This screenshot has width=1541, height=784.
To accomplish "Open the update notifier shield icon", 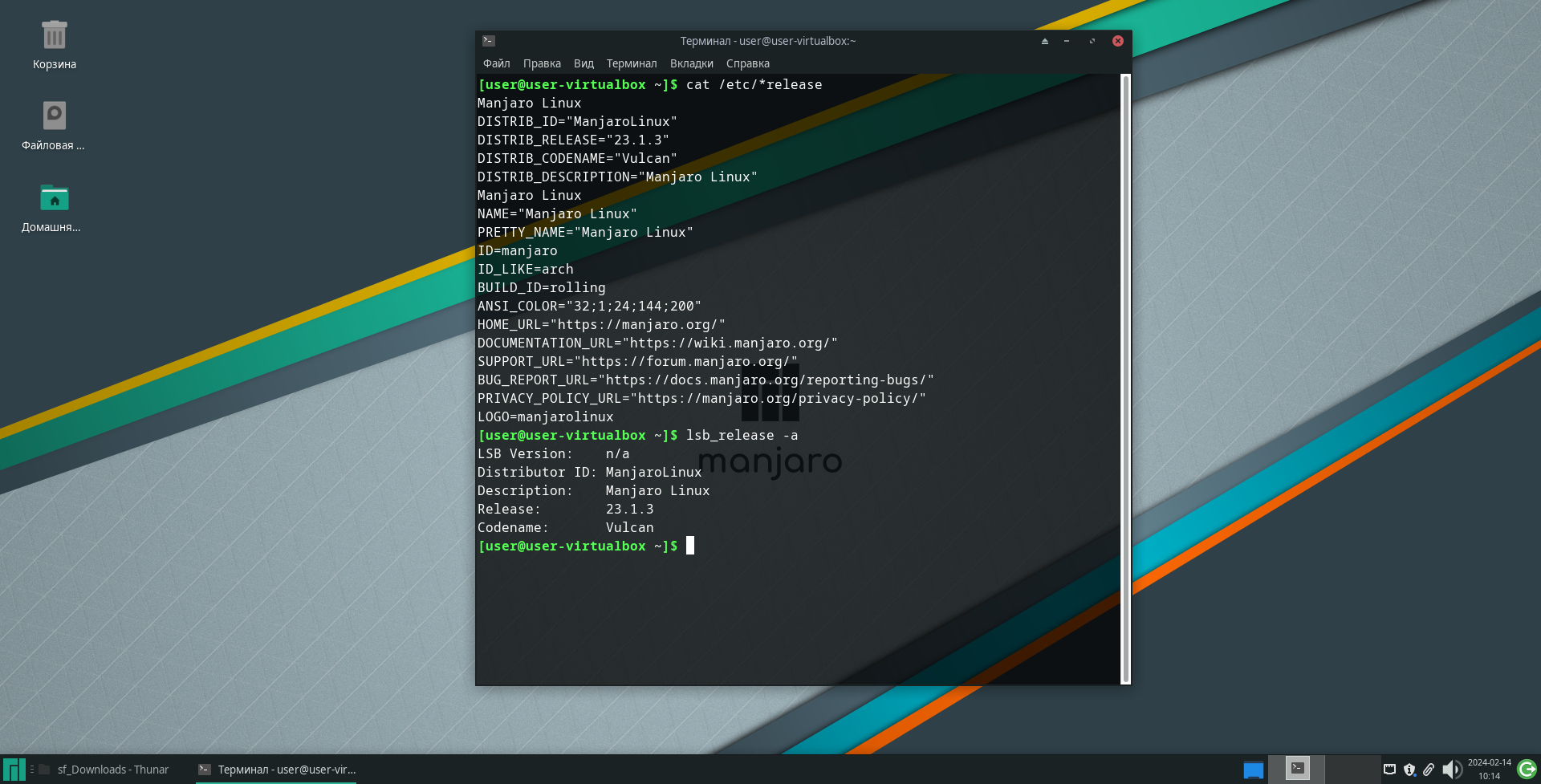I will point(1409,770).
